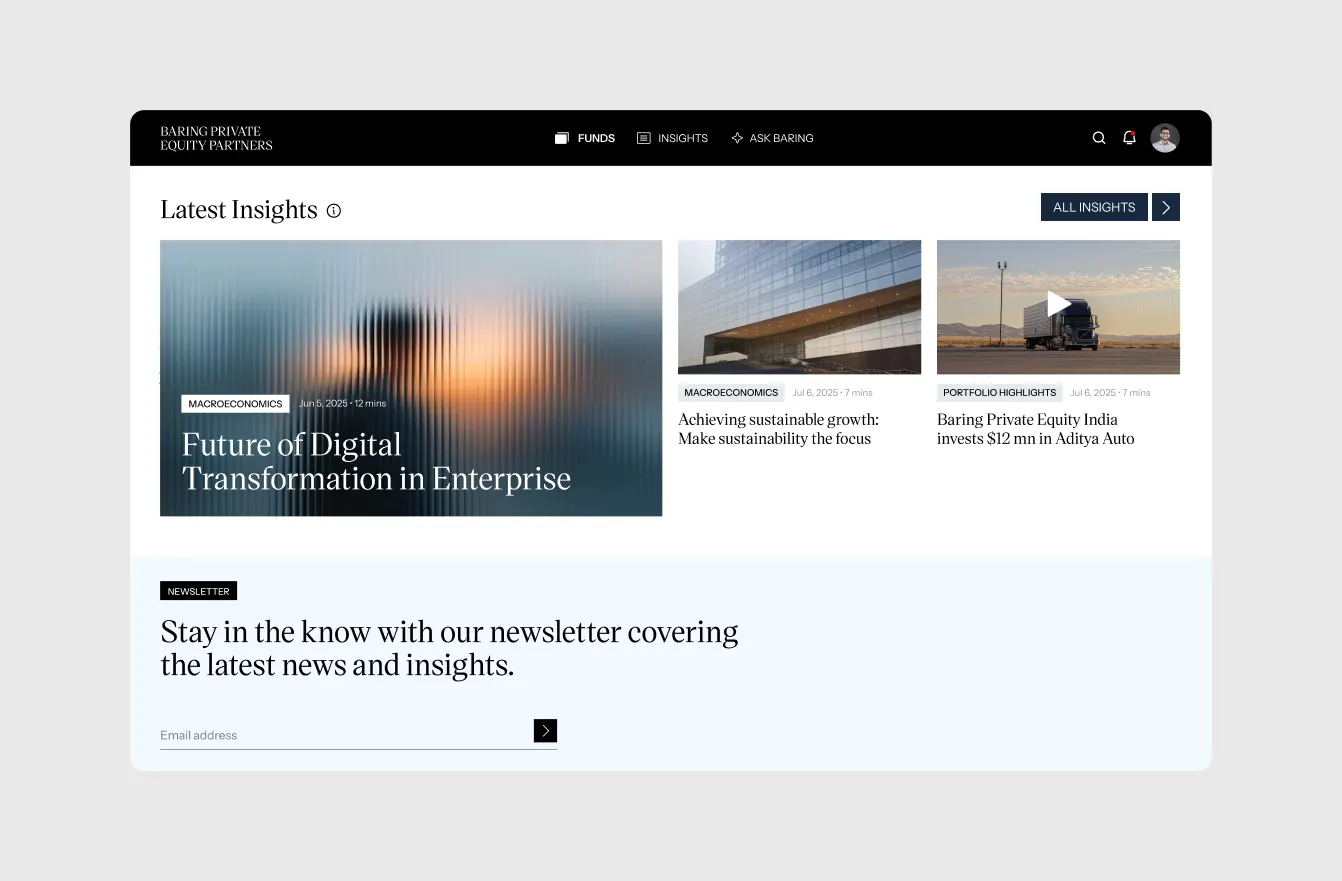Screen dimensions: 1342x881
Task: Open the search icon in header
Action: click(1099, 138)
